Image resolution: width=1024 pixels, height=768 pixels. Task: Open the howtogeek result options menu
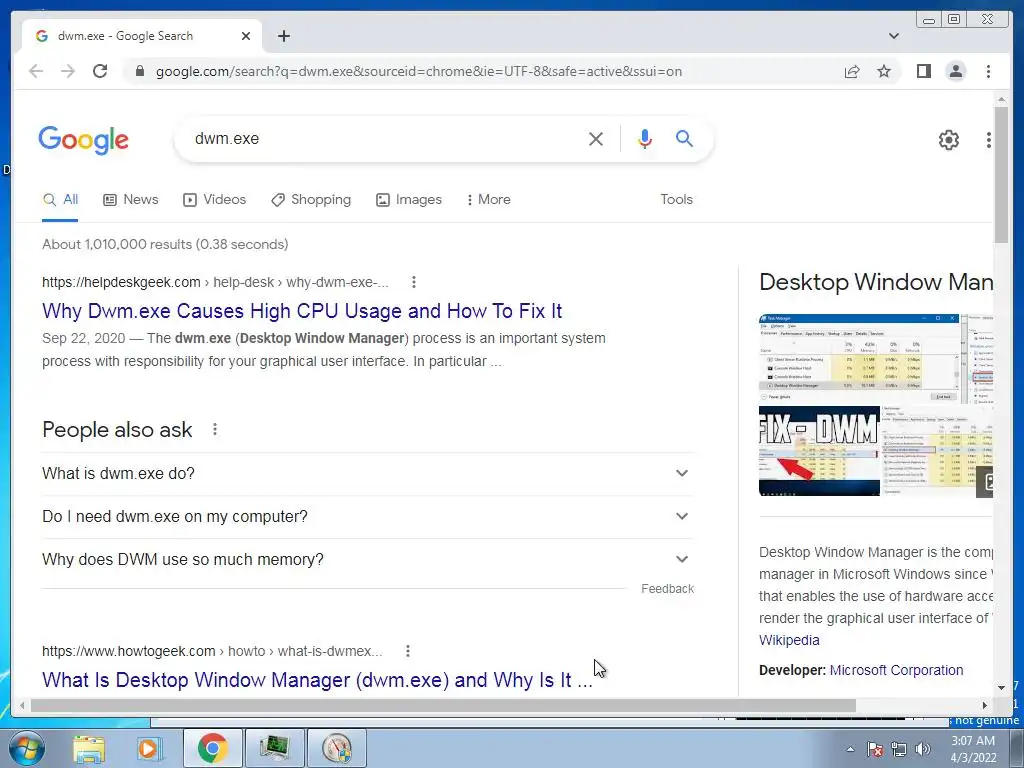tap(408, 651)
